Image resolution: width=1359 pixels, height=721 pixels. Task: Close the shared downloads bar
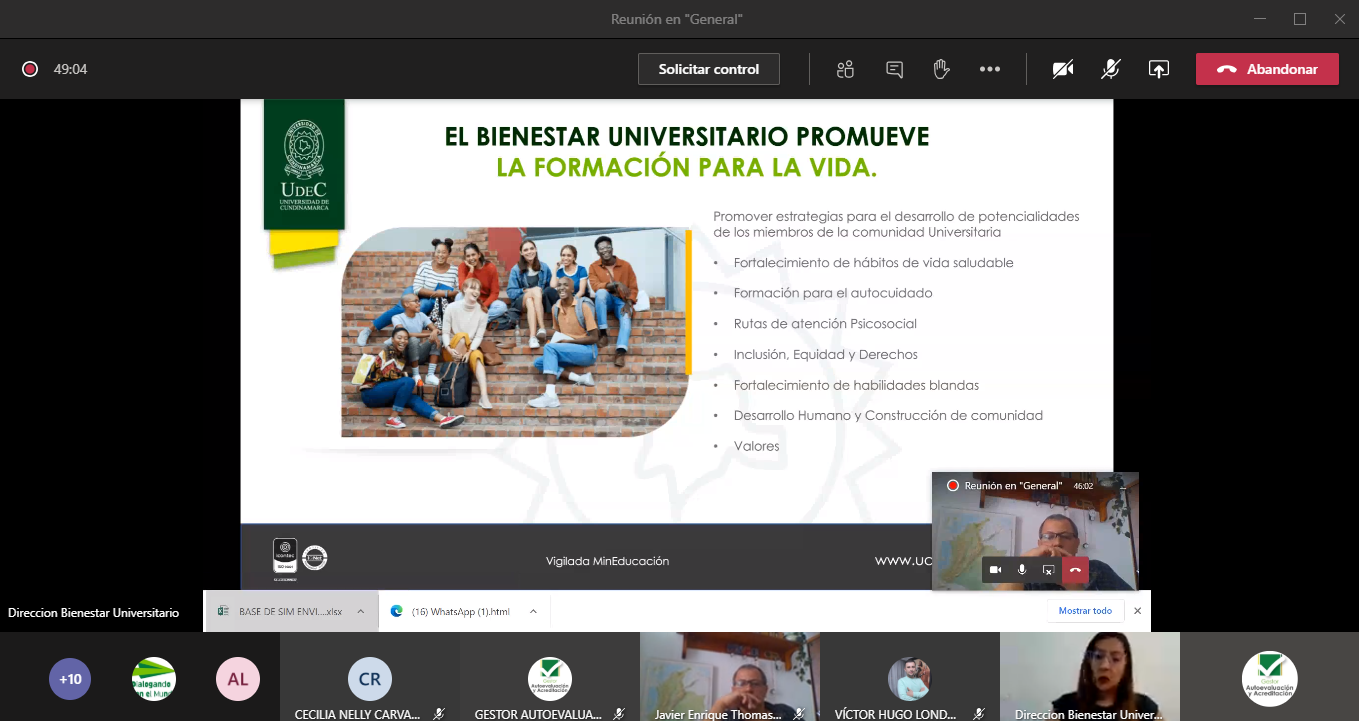click(x=1137, y=611)
